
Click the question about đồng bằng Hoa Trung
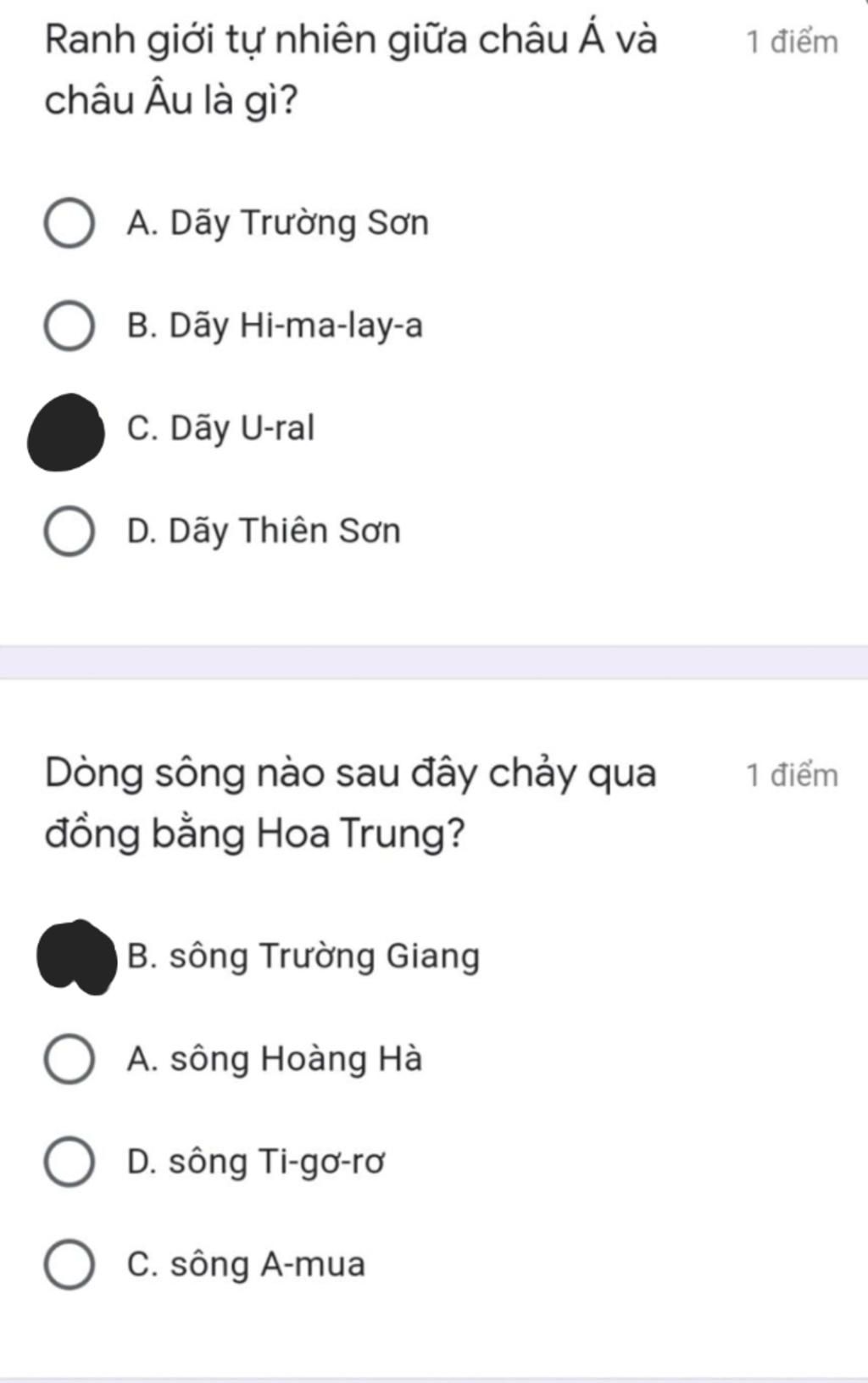pyautogui.click(x=351, y=803)
